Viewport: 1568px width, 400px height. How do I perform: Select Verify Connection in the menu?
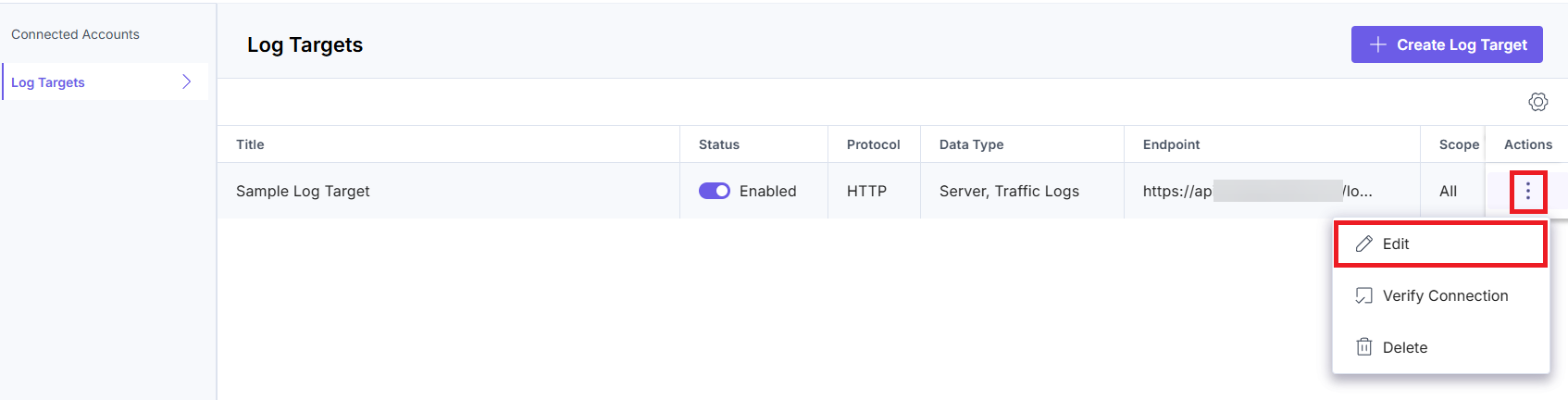(x=1440, y=296)
